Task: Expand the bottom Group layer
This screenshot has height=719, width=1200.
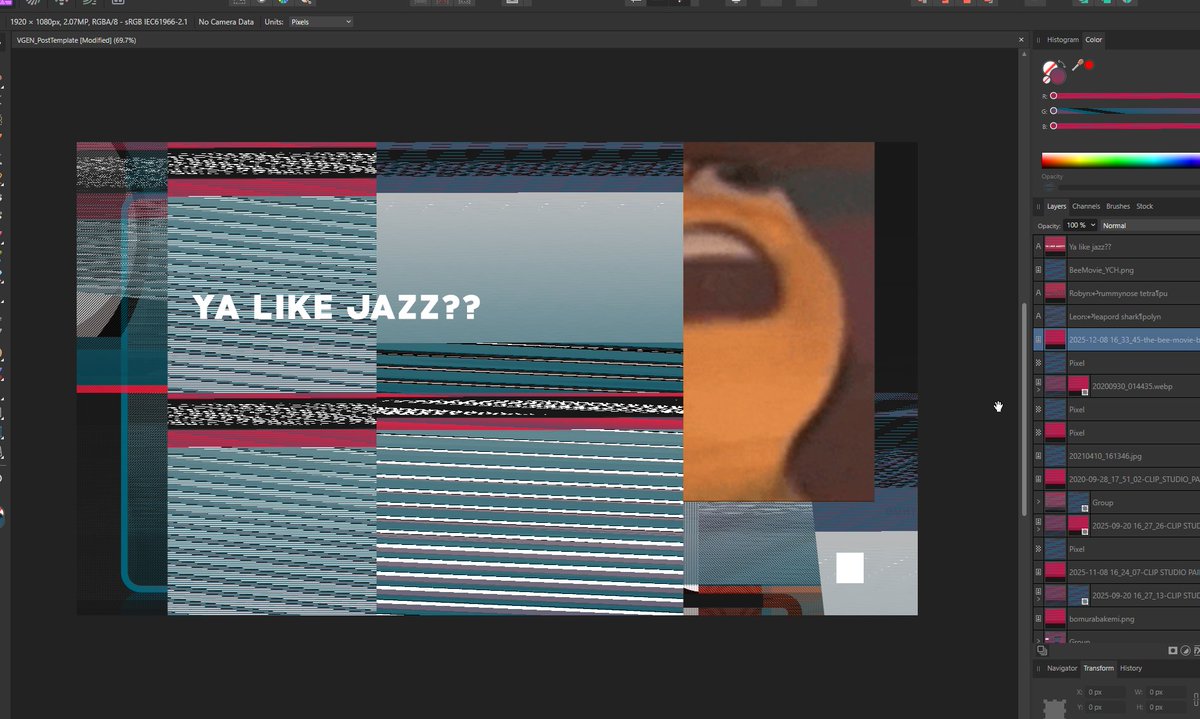Action: (x=1038, y=641)
